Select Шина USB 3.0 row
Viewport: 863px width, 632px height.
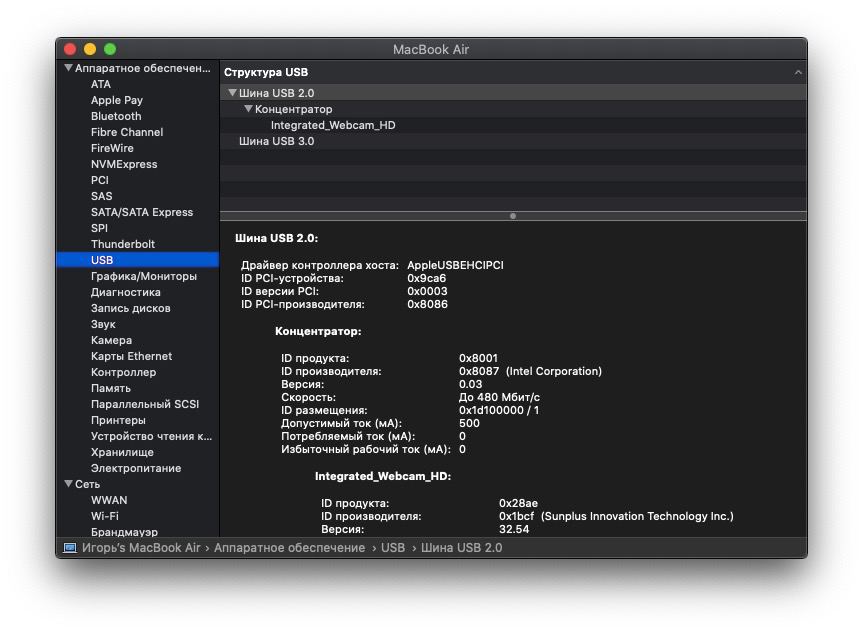pos(513,141)
